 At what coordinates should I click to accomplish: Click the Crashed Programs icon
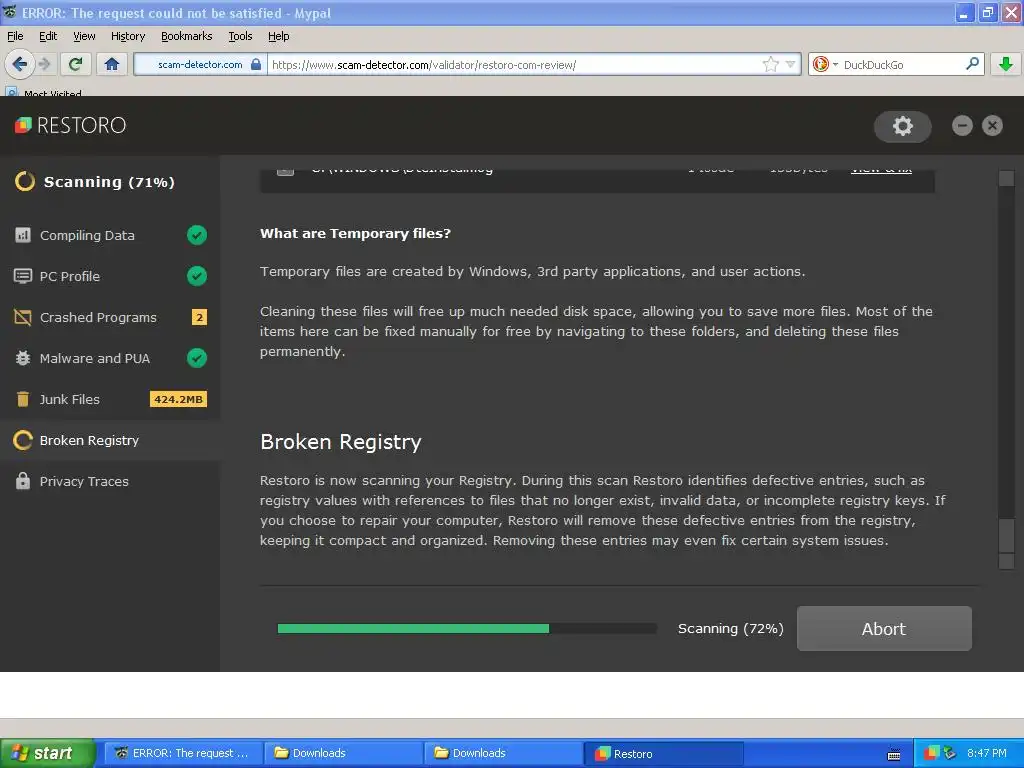23,317
